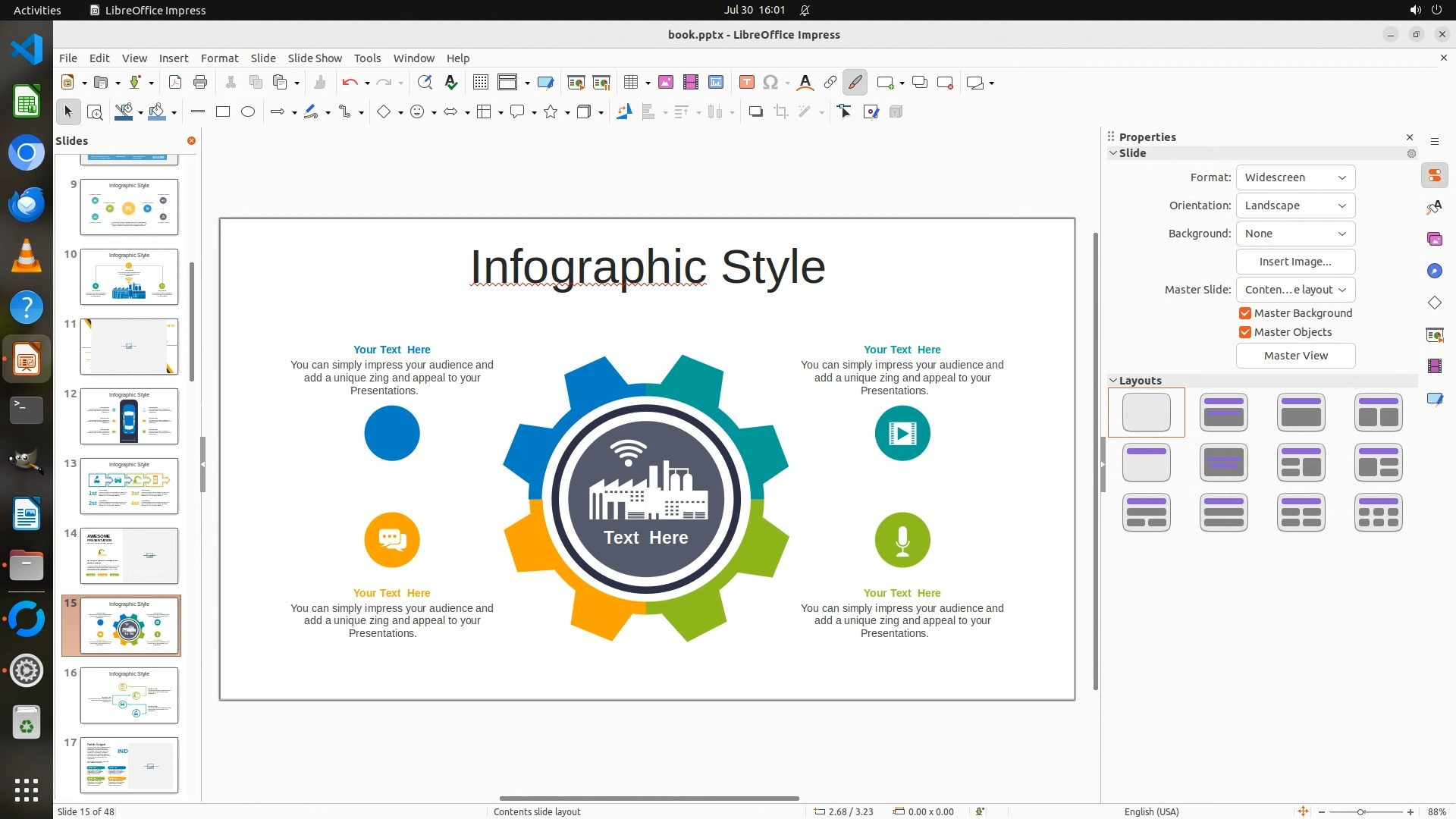The height and width of the screenshot is (819, 1456).
Task: Select the Ellipse shape tool
Action: point(248,112)
